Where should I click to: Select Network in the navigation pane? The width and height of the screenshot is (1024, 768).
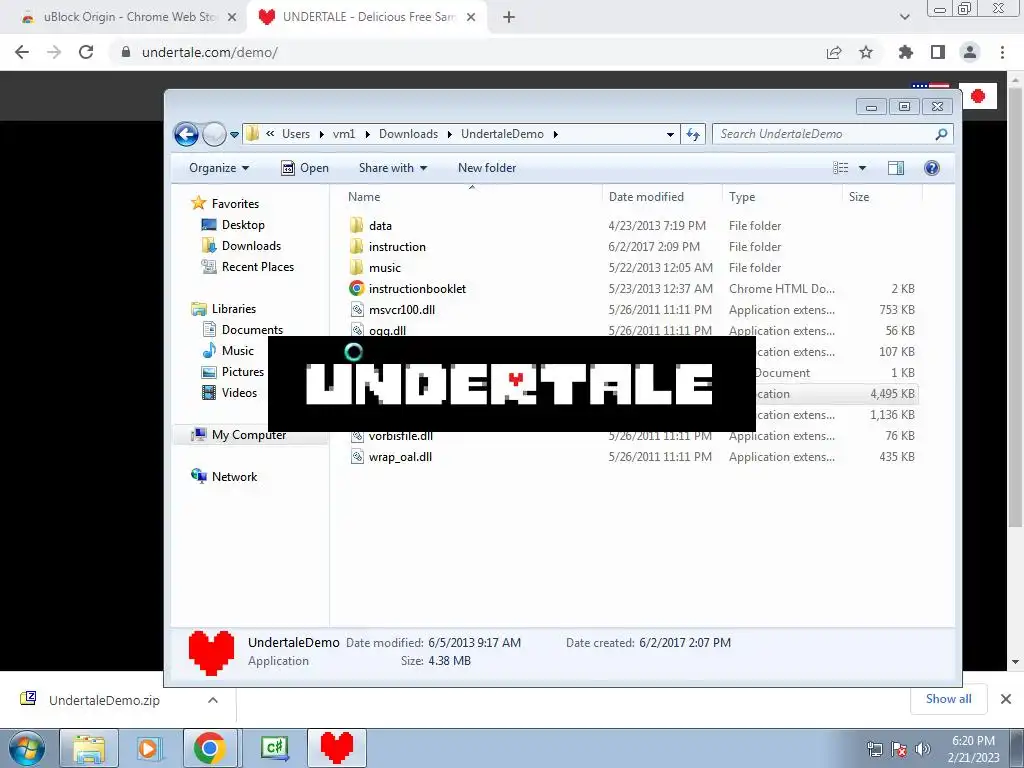pyautogui.click(x=224, y=477)
